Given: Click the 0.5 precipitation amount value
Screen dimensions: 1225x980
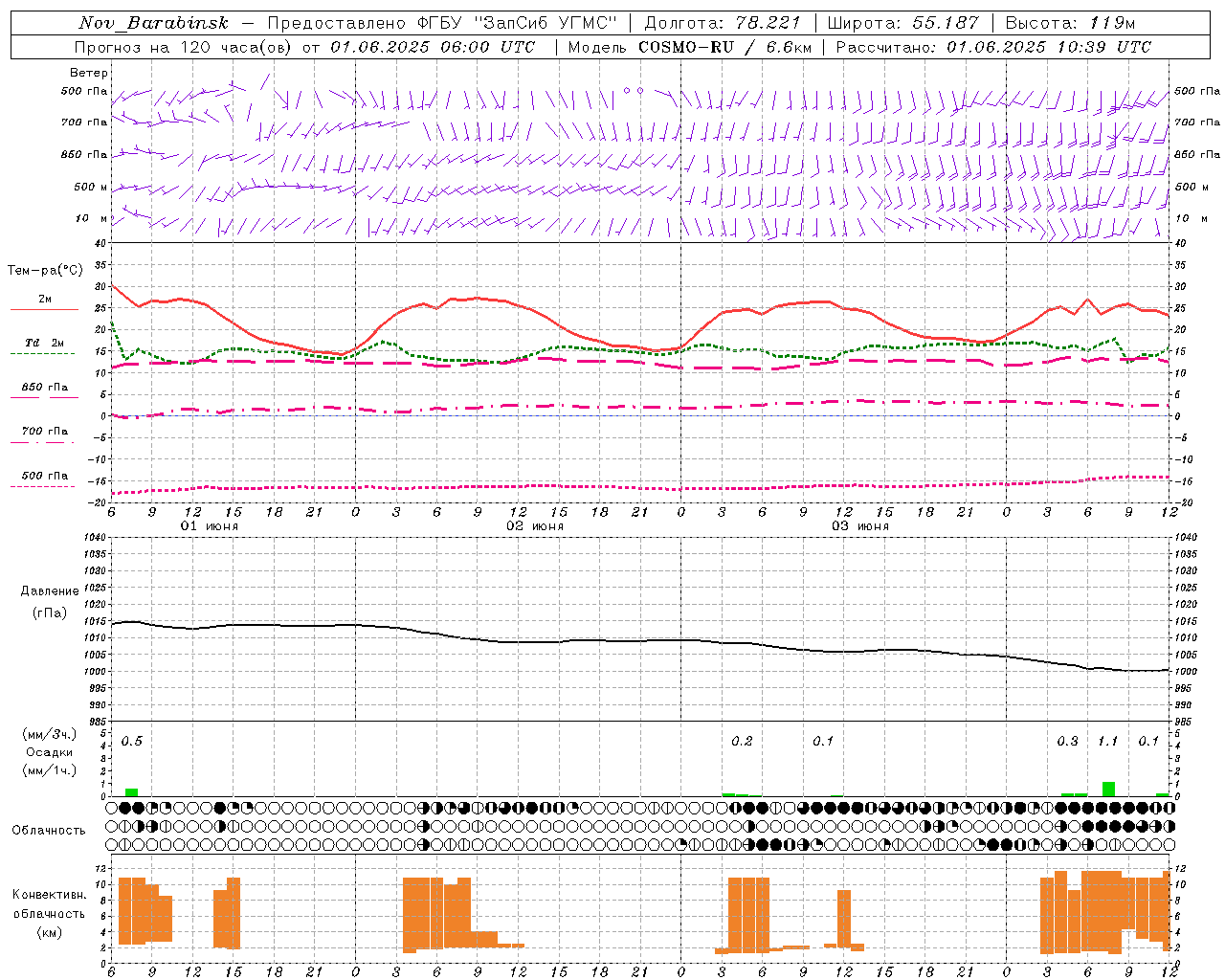Looking at the screenshot, I should 132,742.
